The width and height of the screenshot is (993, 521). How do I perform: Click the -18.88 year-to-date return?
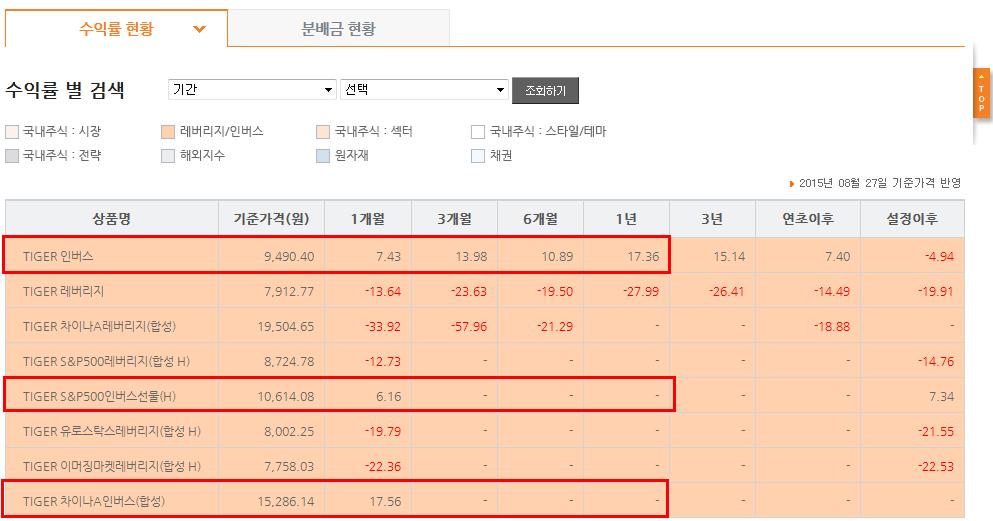point(832,327)
